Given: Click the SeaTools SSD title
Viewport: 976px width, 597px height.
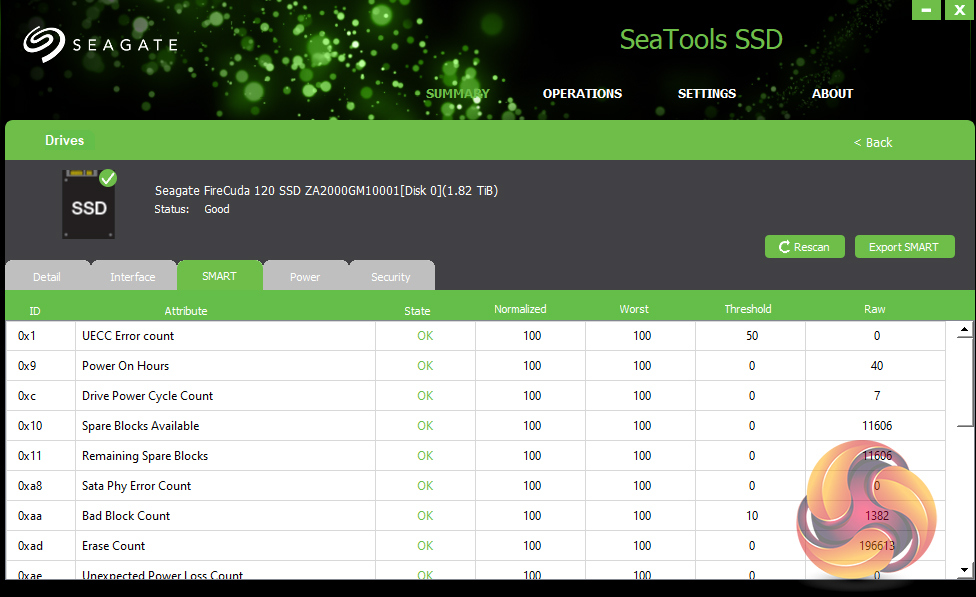Looking at the screenshot, I should click(701, 39).
